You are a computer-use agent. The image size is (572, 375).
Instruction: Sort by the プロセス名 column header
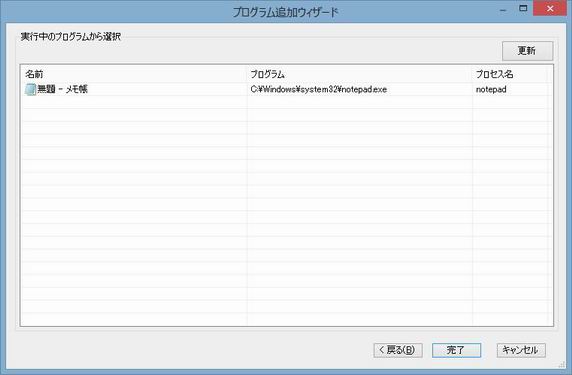(x=510, y=74)
